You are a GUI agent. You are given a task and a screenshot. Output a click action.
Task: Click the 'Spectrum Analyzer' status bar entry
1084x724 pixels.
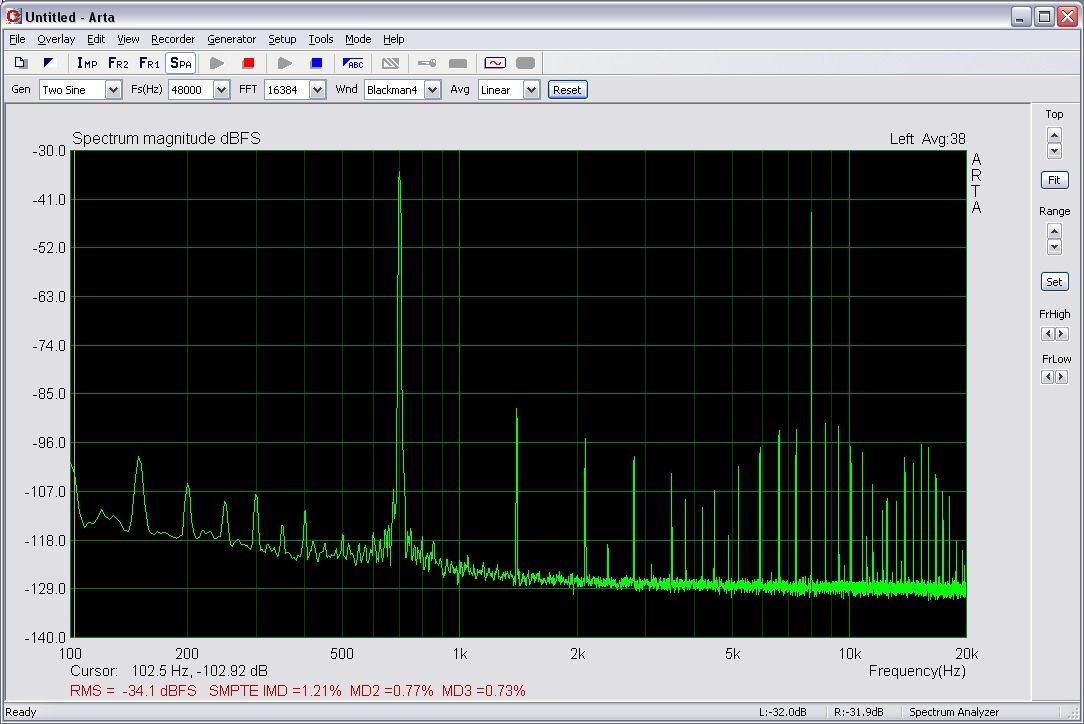[954, 712]
